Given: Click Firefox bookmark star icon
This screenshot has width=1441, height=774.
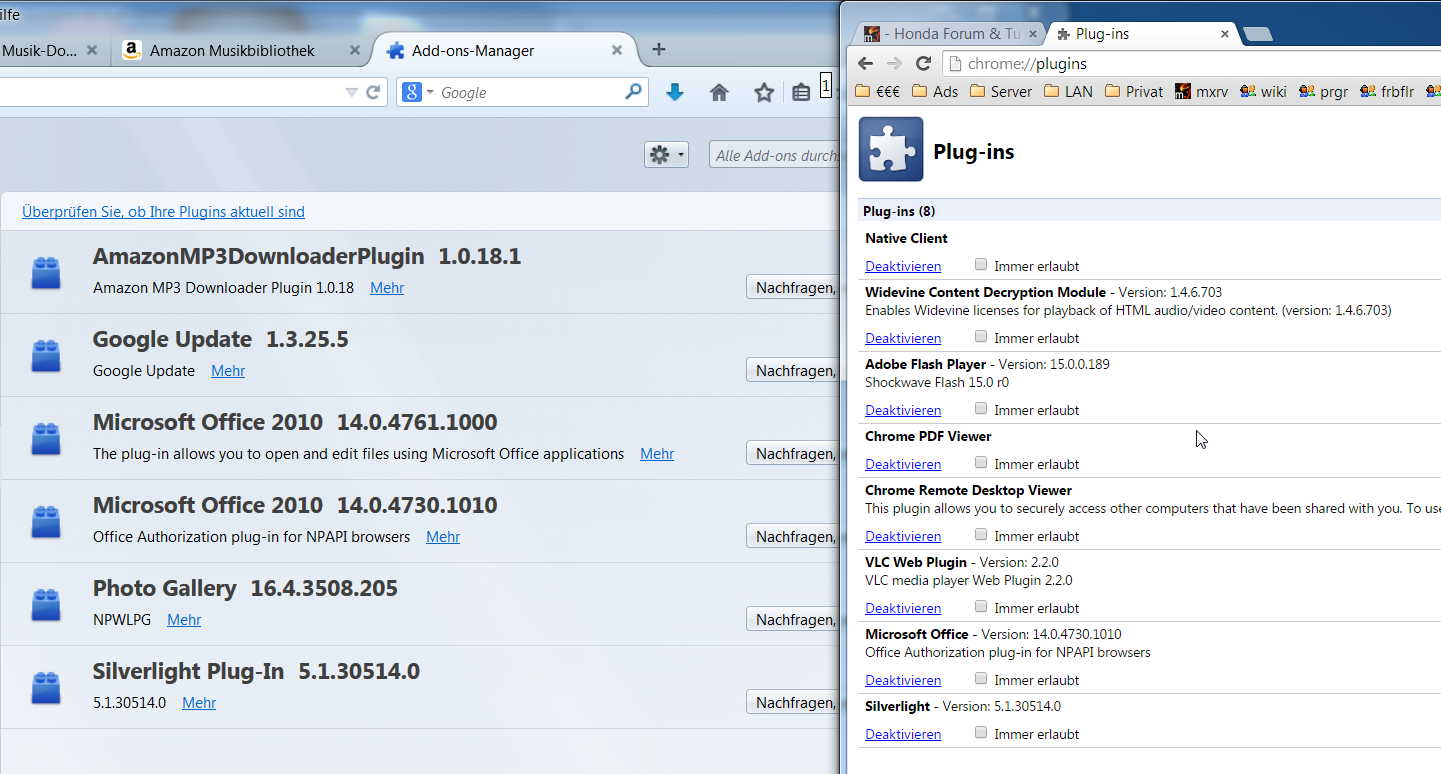Looking at the screenshot, I should (764, 92).
